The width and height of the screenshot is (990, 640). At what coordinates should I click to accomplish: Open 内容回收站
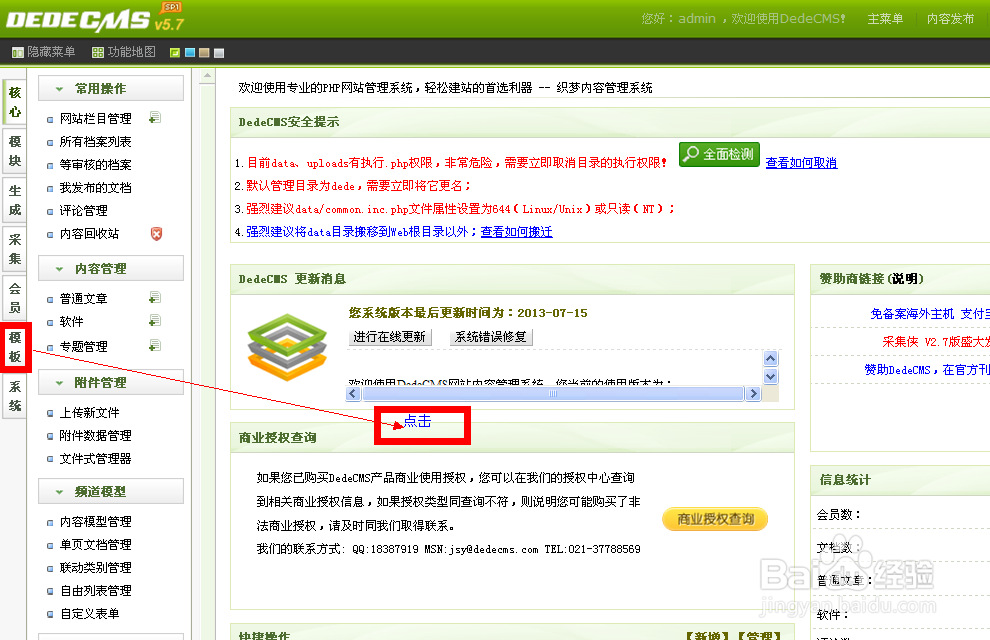coord(89,234)
